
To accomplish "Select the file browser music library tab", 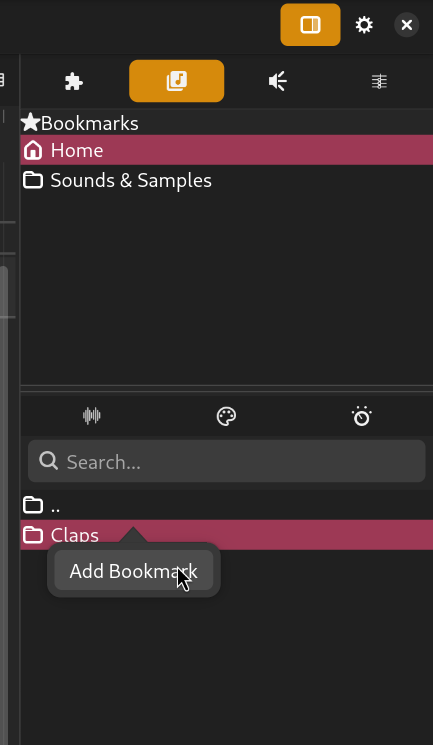I will click(x=176, y=81).
